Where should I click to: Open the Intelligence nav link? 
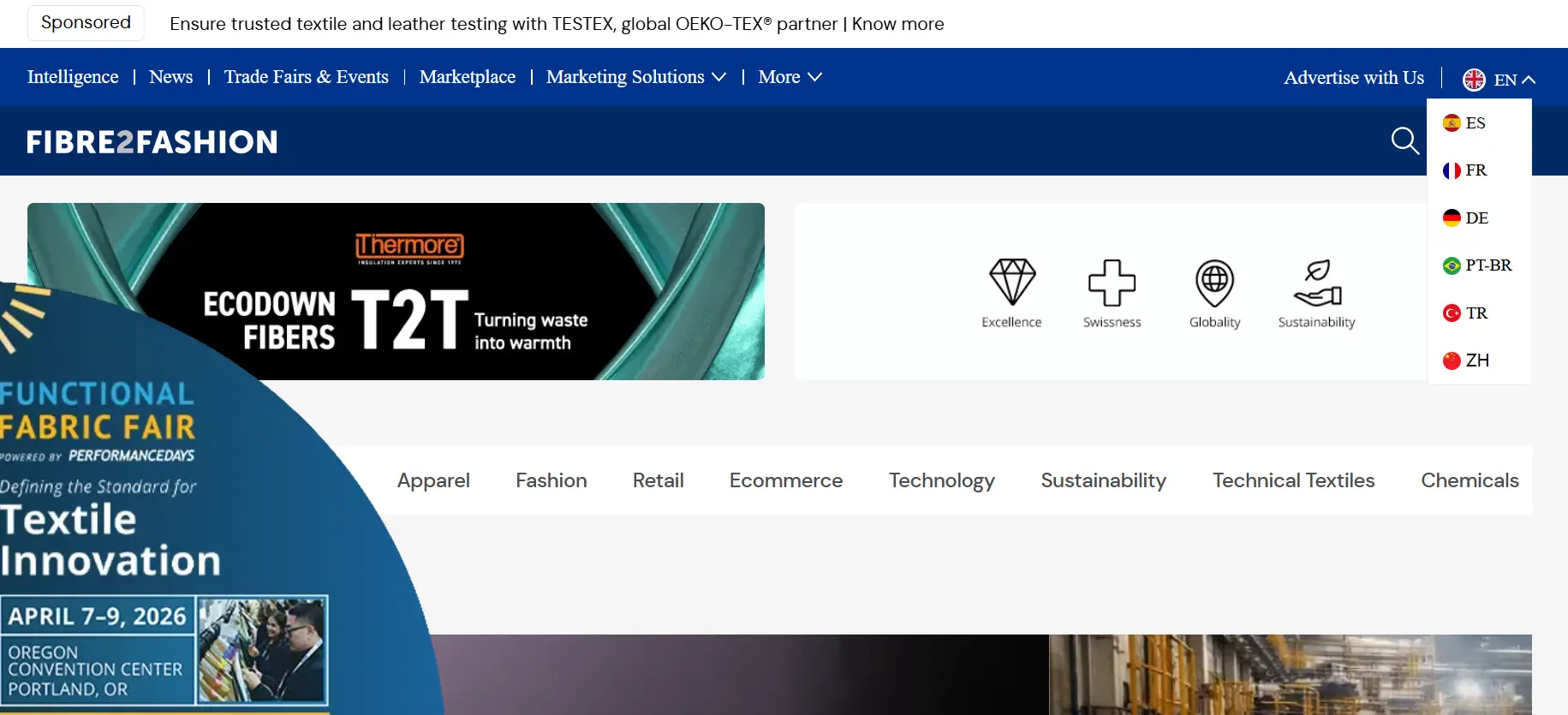point(73,77)
